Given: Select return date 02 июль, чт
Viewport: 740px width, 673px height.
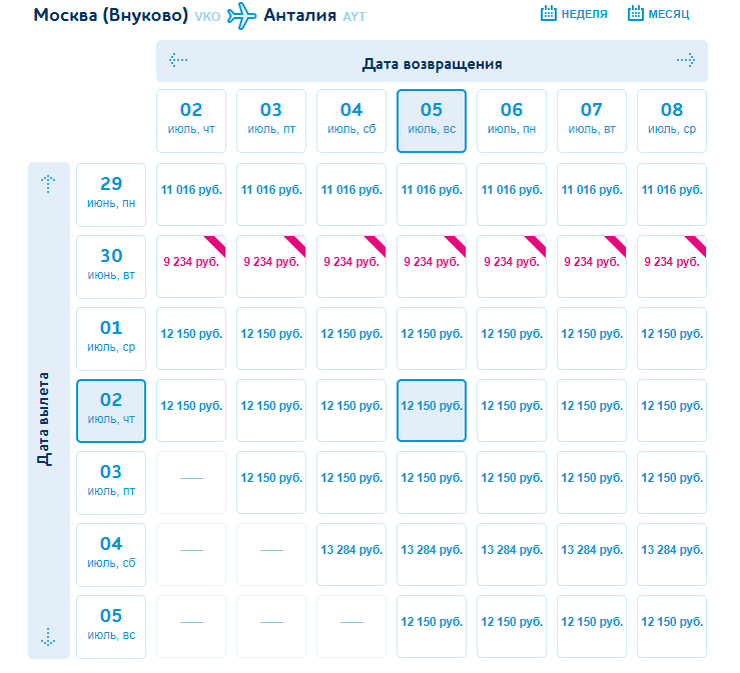Looking at the screenshot, I should 191,121.
